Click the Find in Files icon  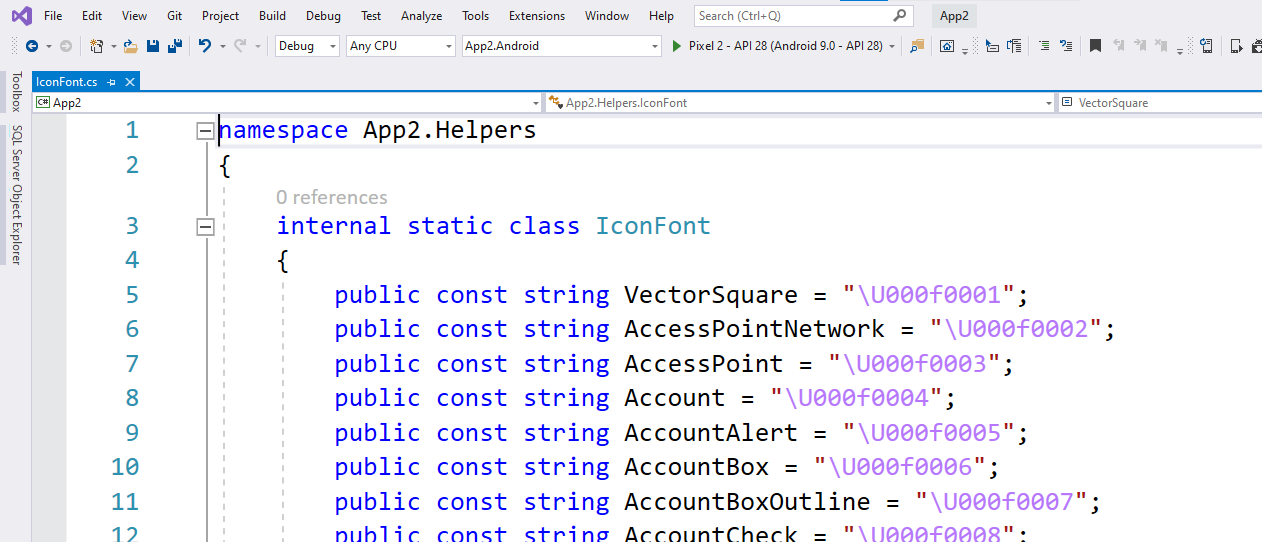(x=917, y=46)
